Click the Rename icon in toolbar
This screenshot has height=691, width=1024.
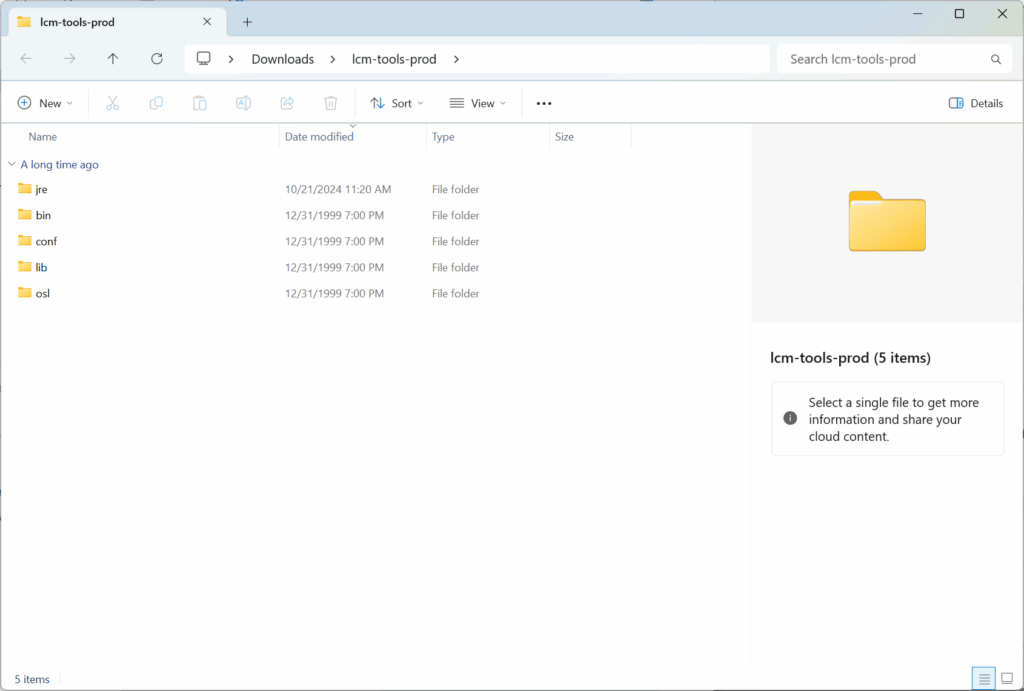tap(243, 103)
